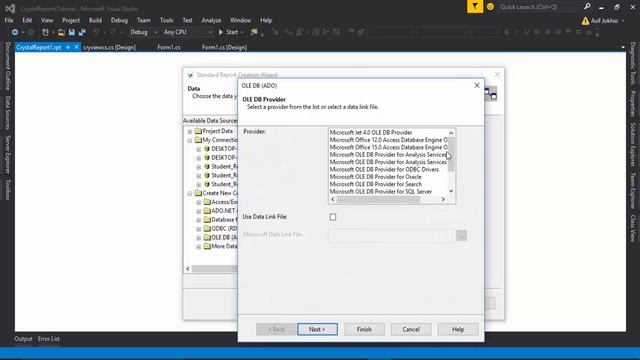The height and width of the screenshot is (360, 640).
Task: Expand the More Data Sources folder node
Action: point(199,247)
